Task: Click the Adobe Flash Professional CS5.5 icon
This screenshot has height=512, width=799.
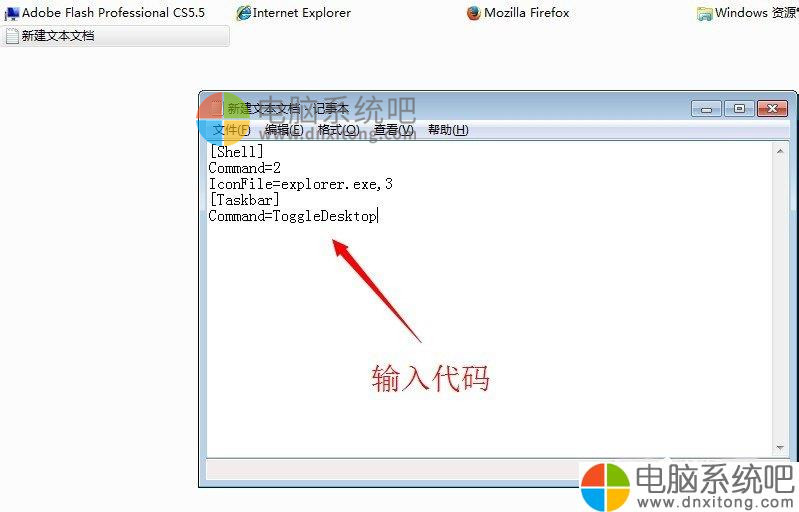Action: tap(11, 13)
